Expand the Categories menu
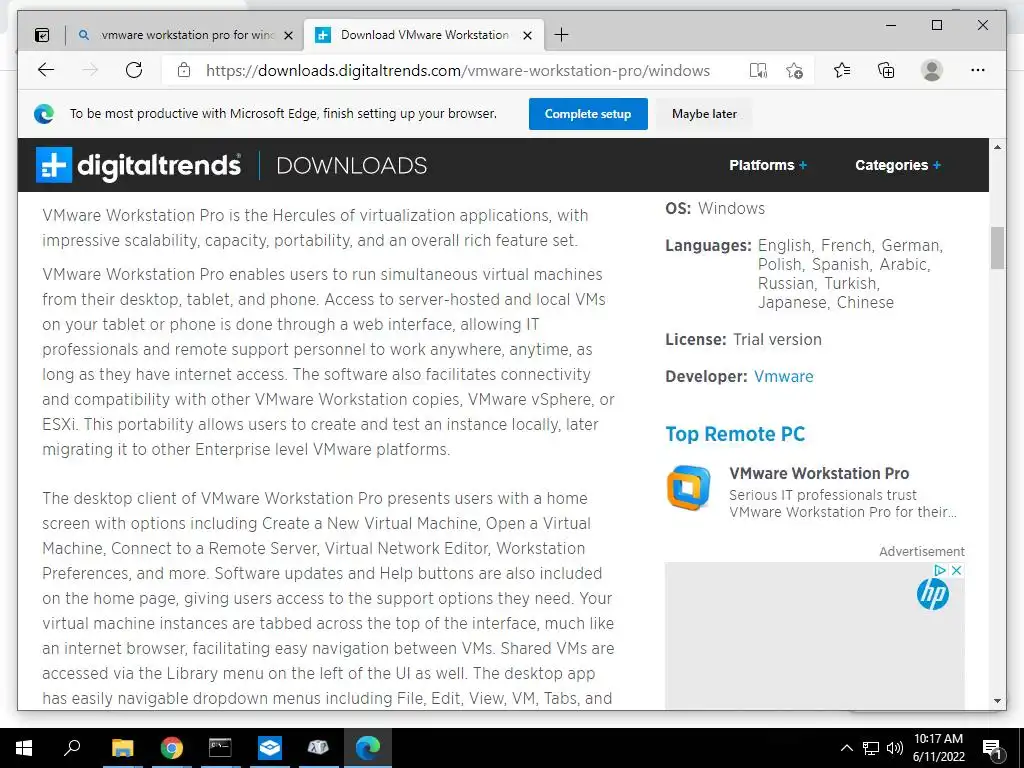This screenshot has width=1024, height=768. (898, 165)
